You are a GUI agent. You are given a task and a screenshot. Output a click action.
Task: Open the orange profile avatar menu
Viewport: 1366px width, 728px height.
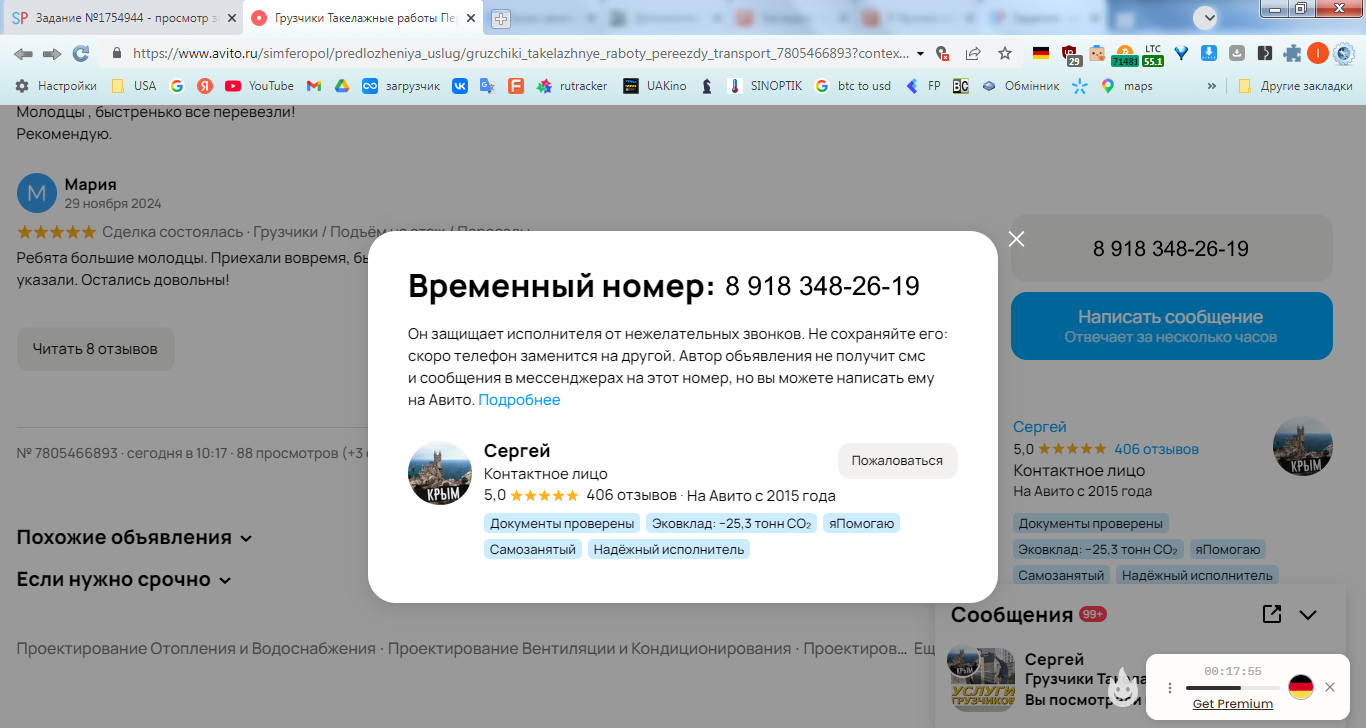(1318, 53)
